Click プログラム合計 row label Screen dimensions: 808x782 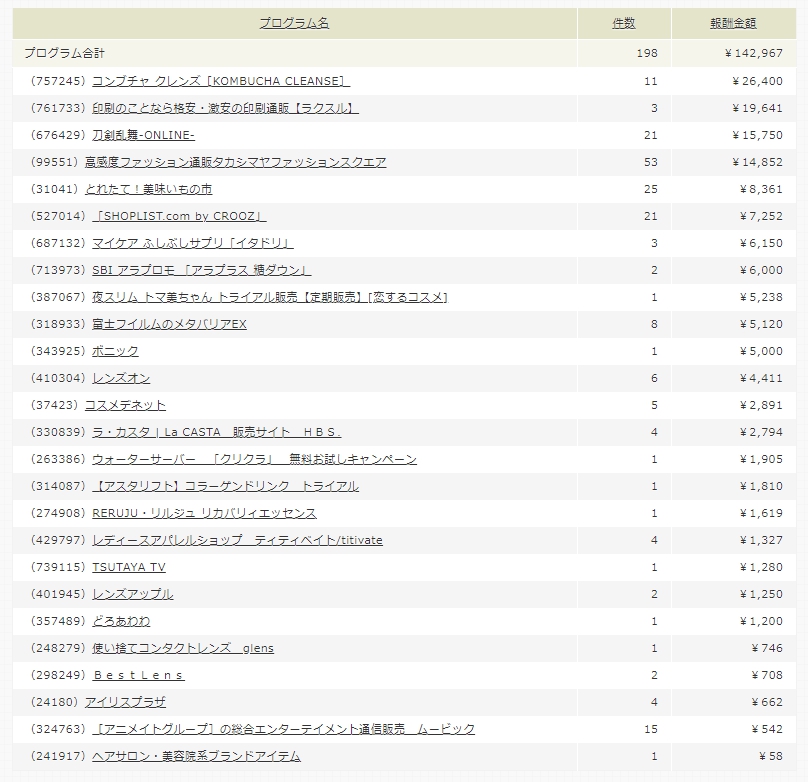coord(64,53)
